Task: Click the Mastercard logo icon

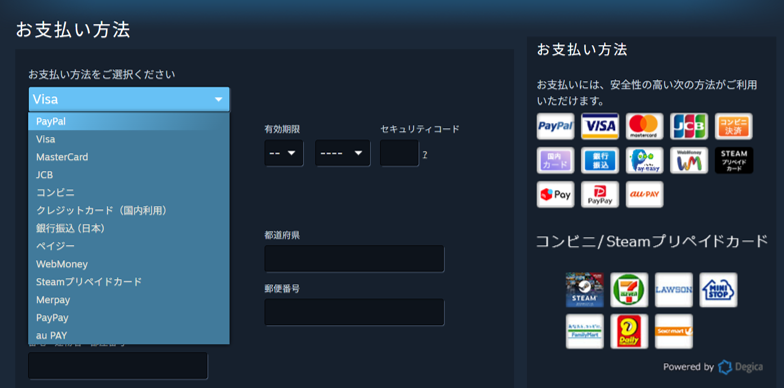Action: click(644, 126)
